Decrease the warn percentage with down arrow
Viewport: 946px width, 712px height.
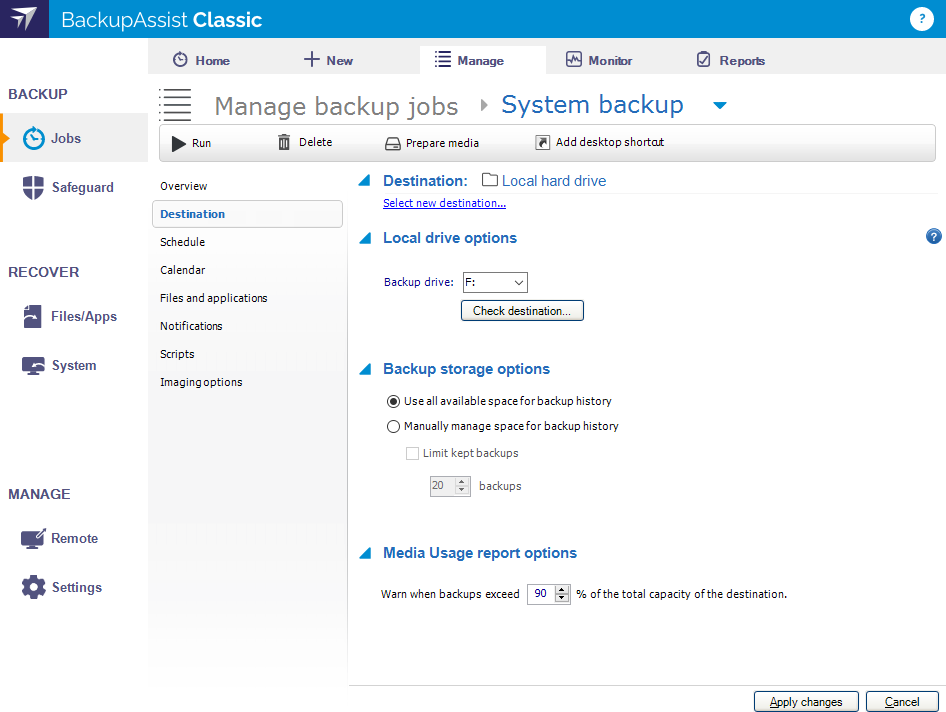tap(562, 599)
